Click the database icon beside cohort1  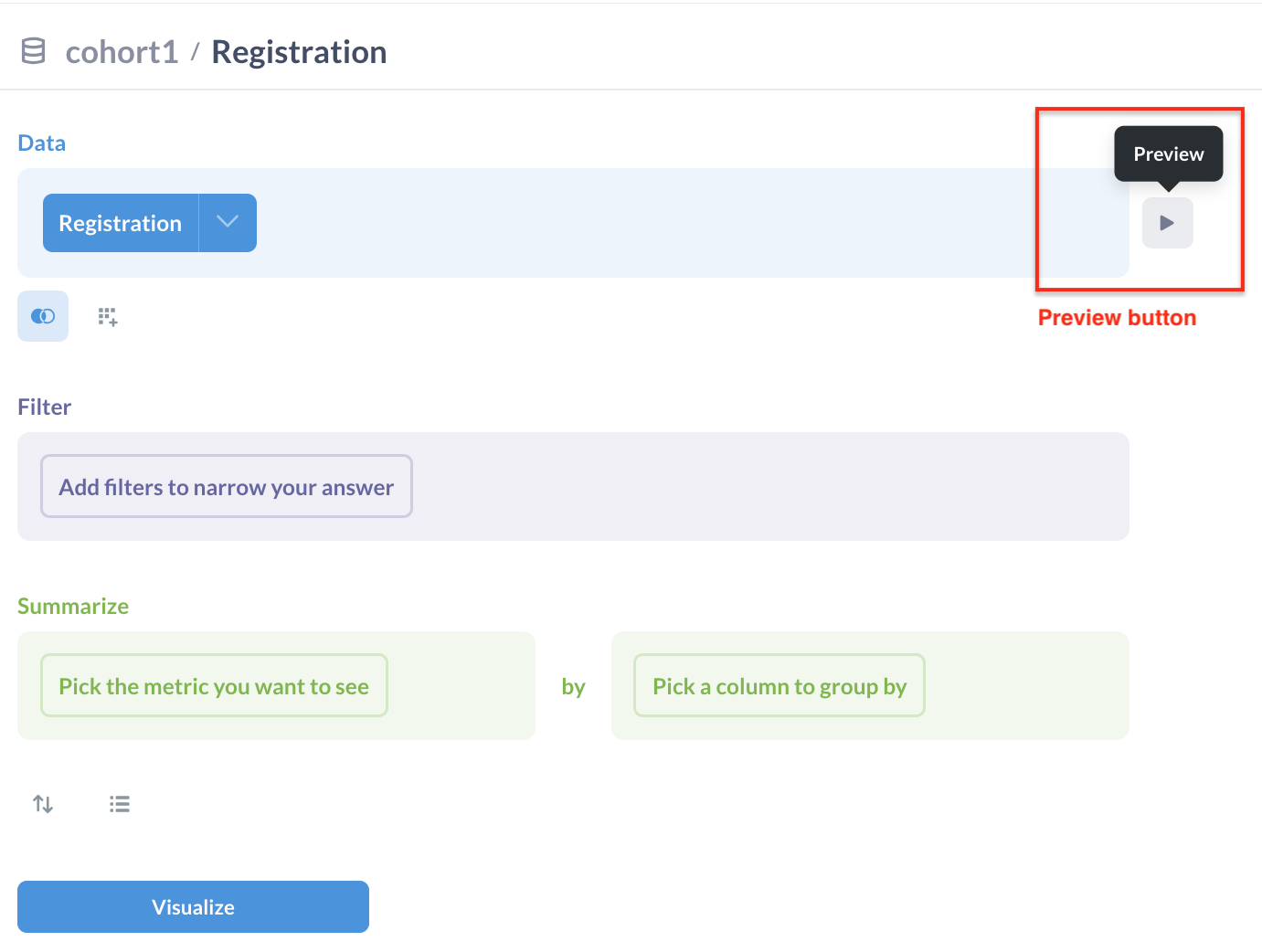tap(32, 51)
